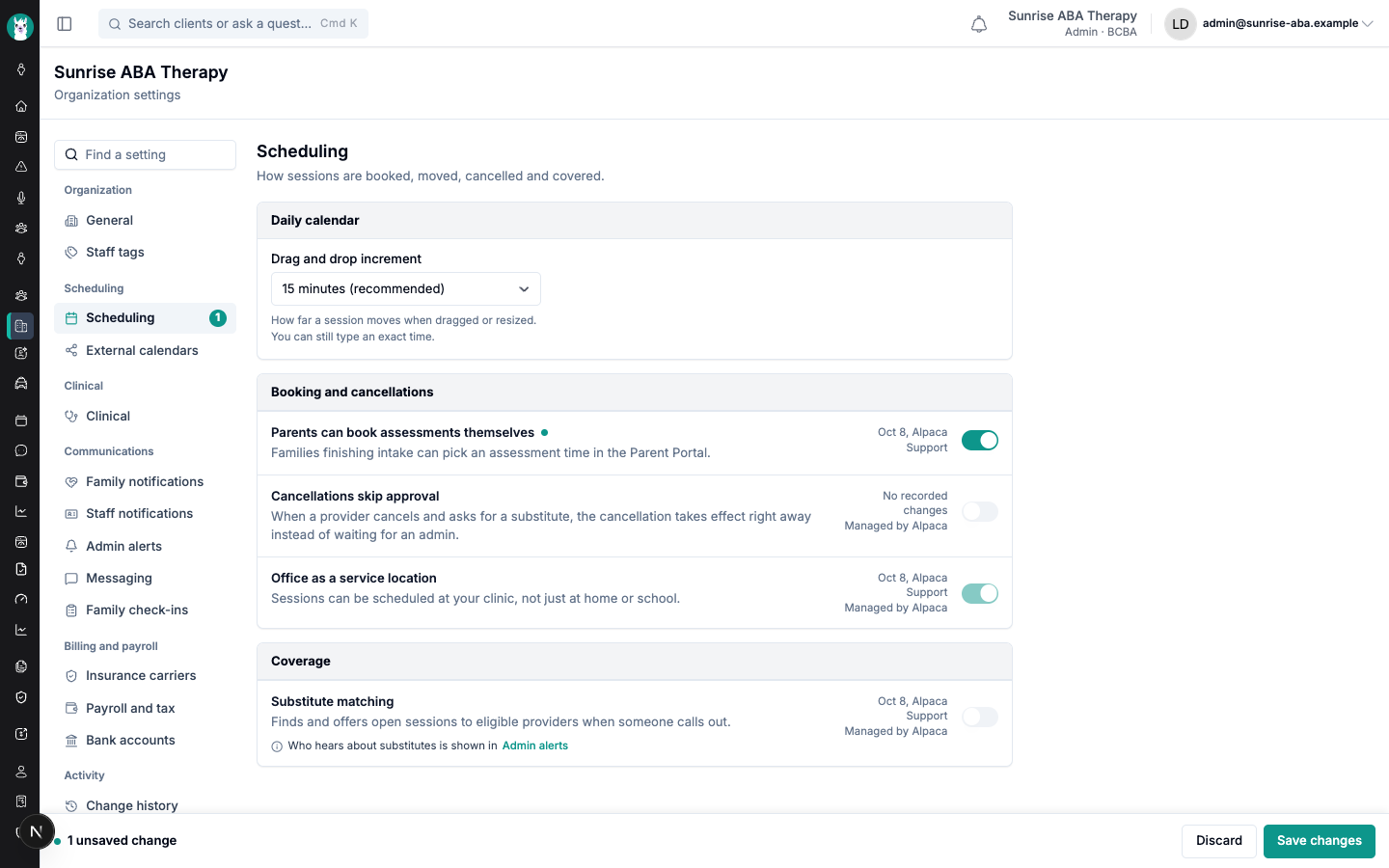
Task: Open General settings in the sidebar
Action: tap(145, 221)
